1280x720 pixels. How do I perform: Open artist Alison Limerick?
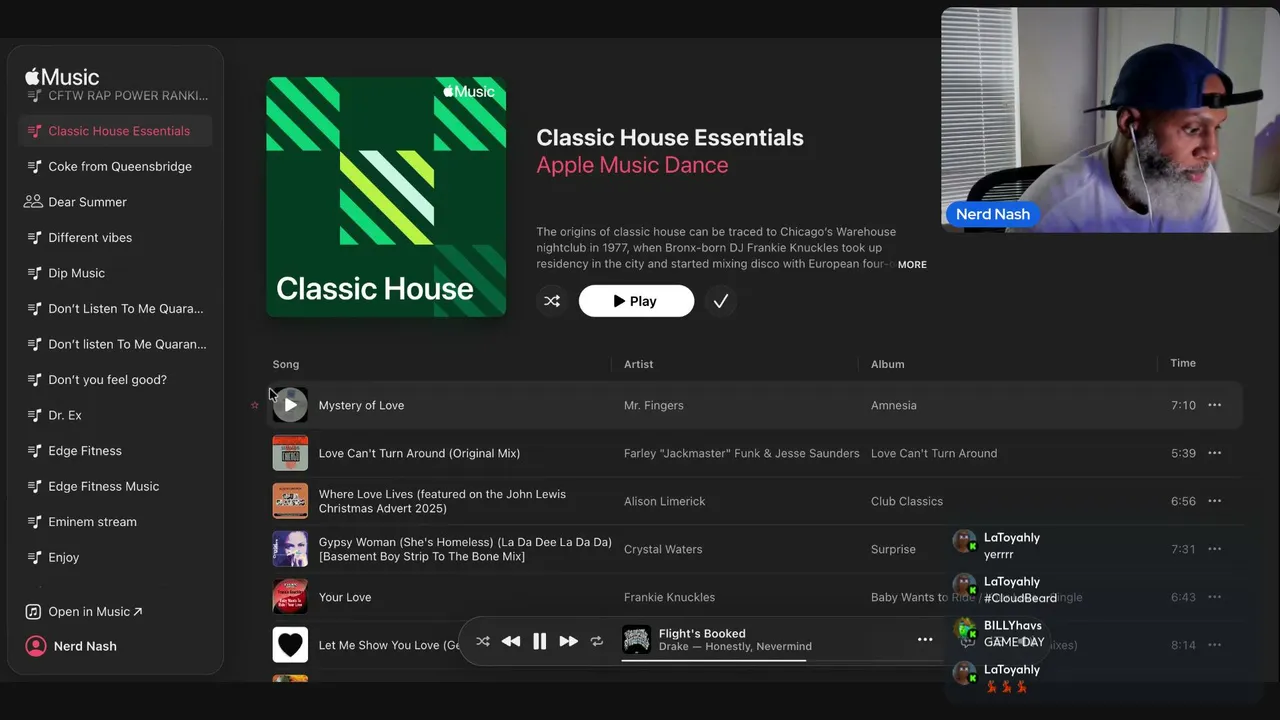(665, 501)
